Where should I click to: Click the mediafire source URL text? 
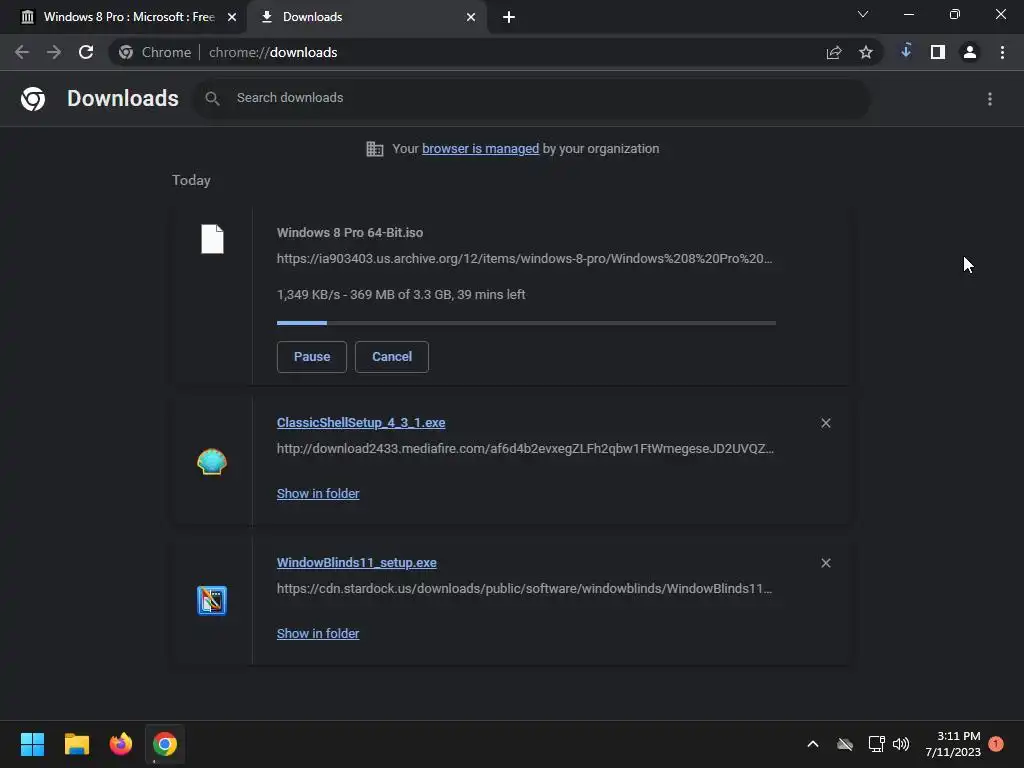click(x=525, y=449)
